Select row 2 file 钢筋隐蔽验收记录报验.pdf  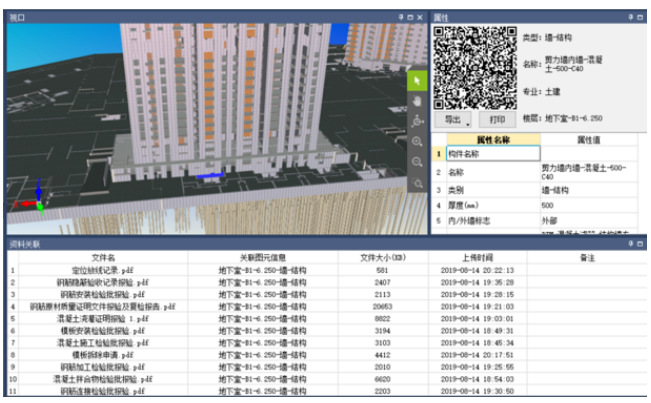[x=103, y=283]
